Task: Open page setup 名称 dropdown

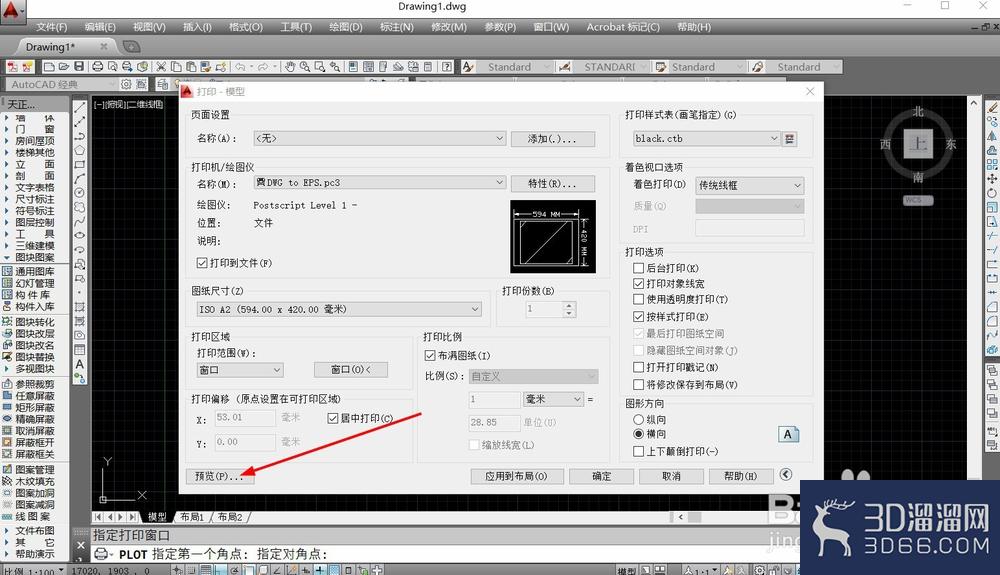Action: (379, 138)
